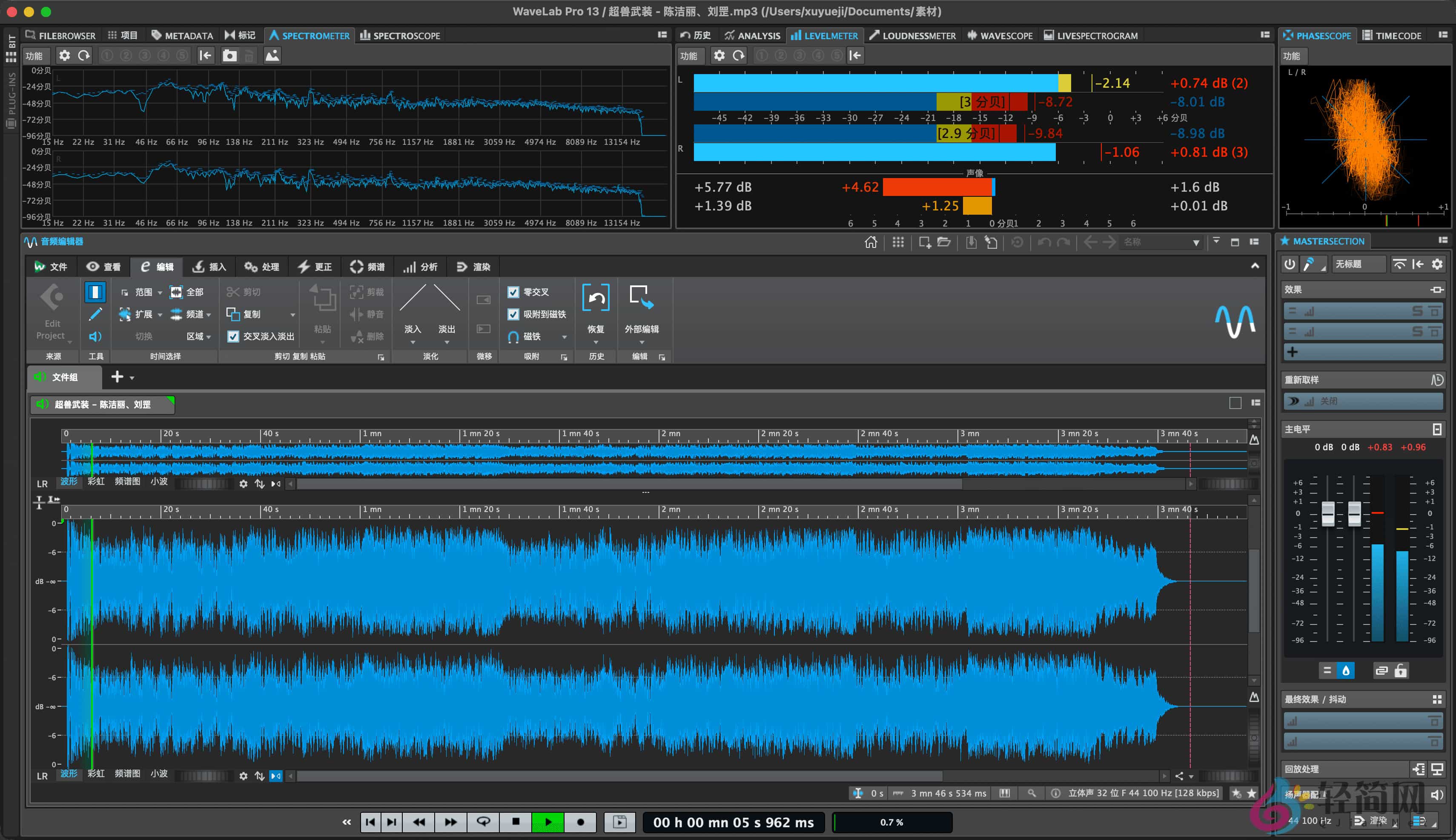
Task: Switch to the LOUDNESSMETER tab
Action: pos(913,36)
